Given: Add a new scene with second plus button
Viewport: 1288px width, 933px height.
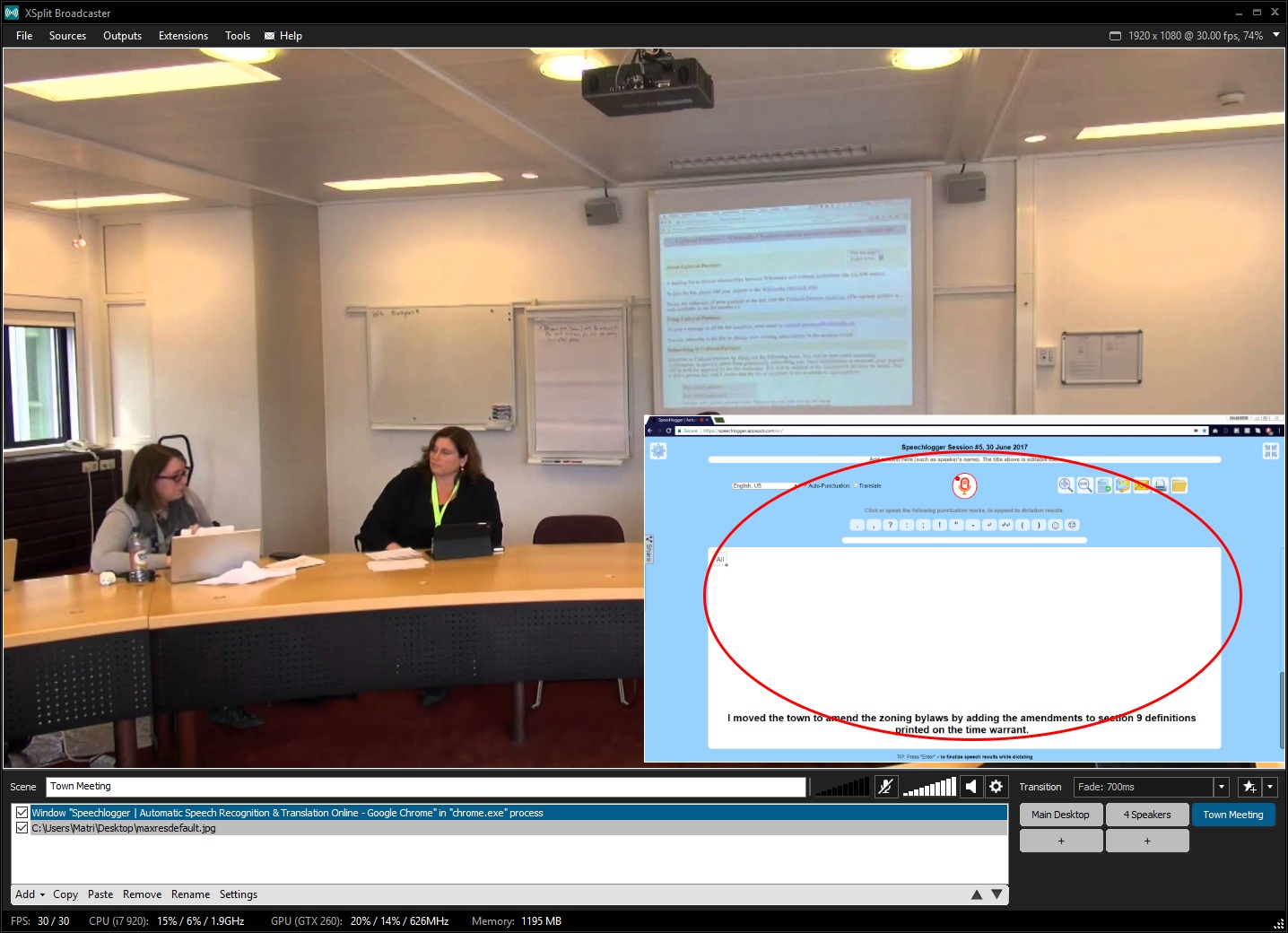Looking at the screenshot, I should [x=1147, y=841].
